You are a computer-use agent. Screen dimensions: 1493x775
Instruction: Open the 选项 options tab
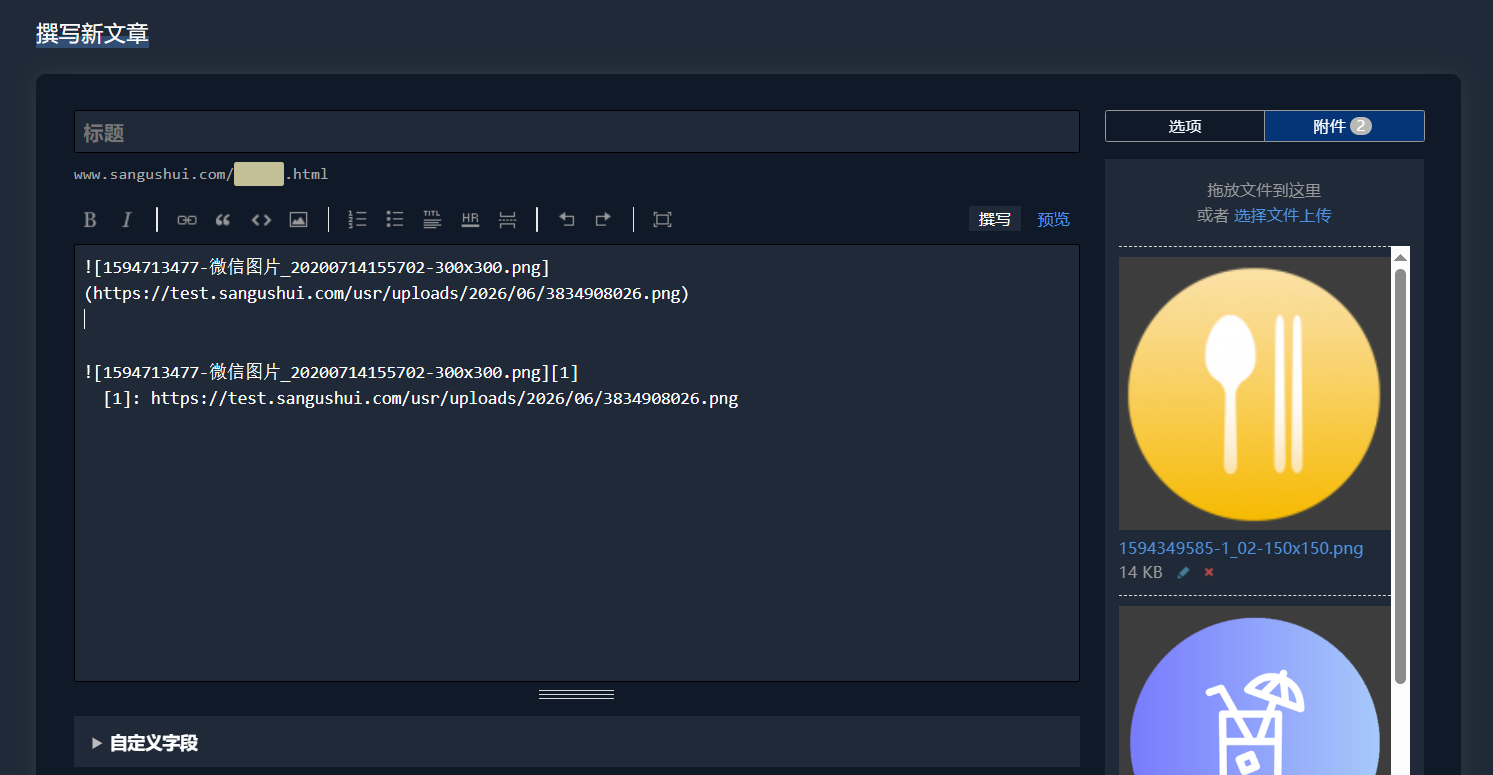tap(1185, 126)
